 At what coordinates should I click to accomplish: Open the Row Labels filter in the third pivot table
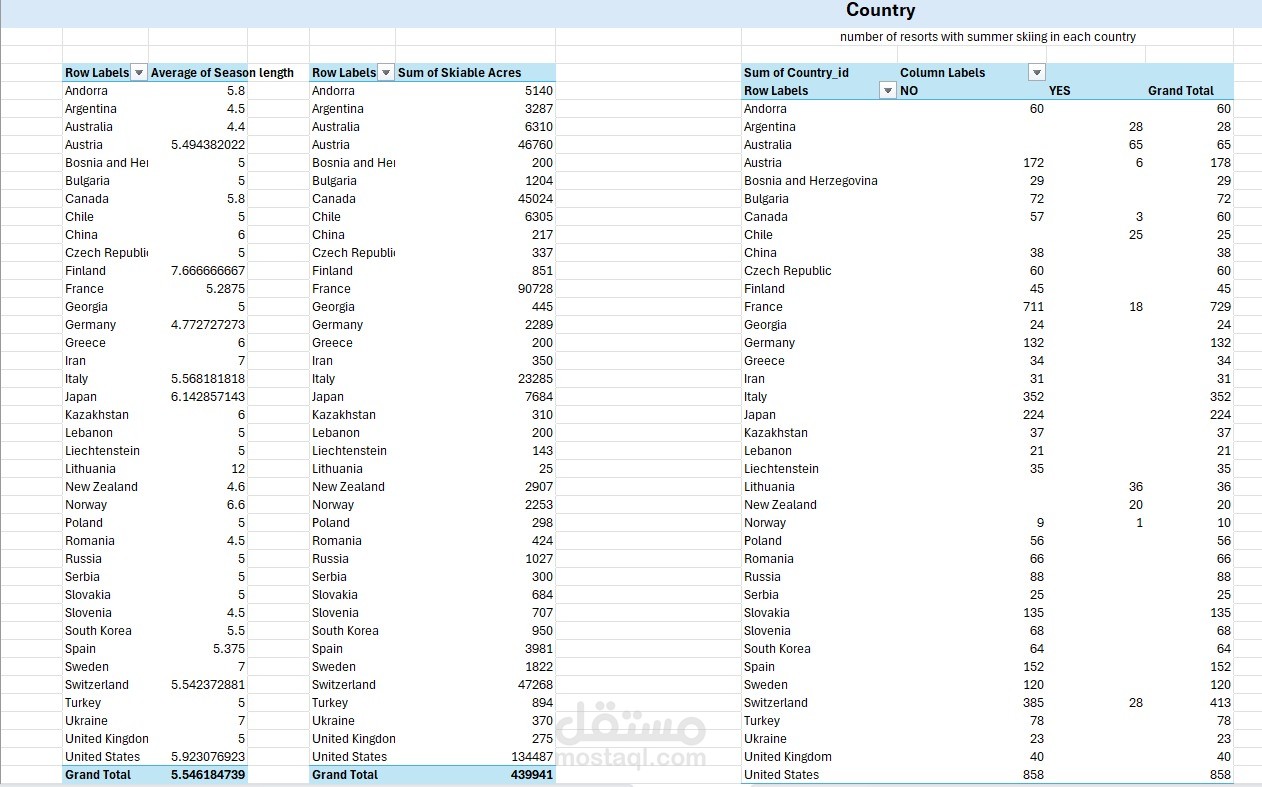[x=886, y=90]
